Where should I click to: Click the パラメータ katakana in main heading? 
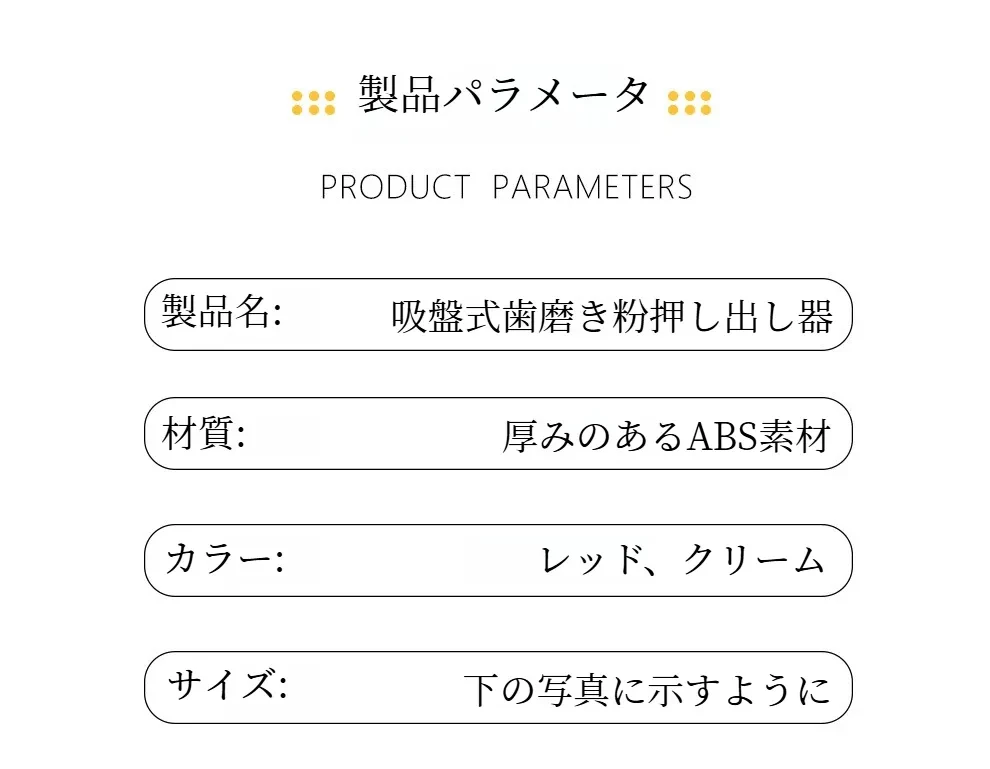coord(546,96)
